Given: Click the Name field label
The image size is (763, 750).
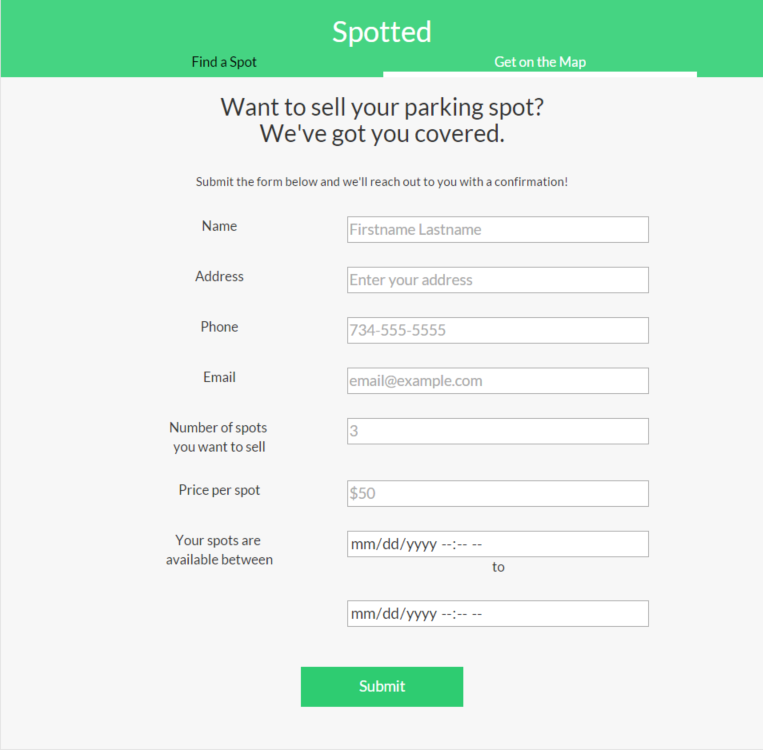Looking at the screenshot, I should [x=219, y=226].
